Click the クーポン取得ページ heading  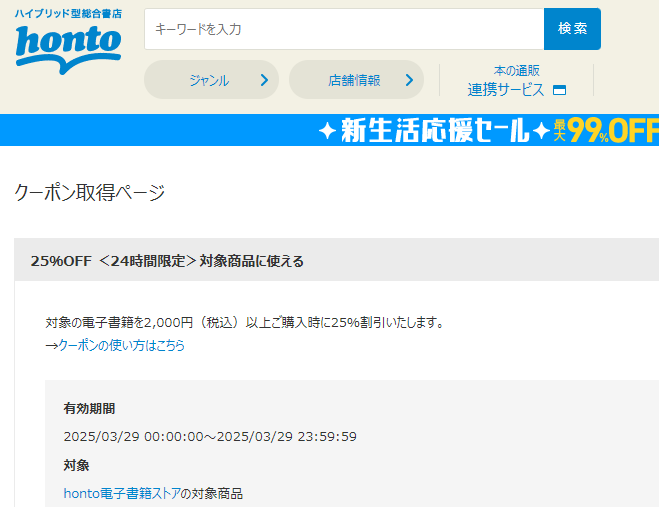click(x=90, y=193)
